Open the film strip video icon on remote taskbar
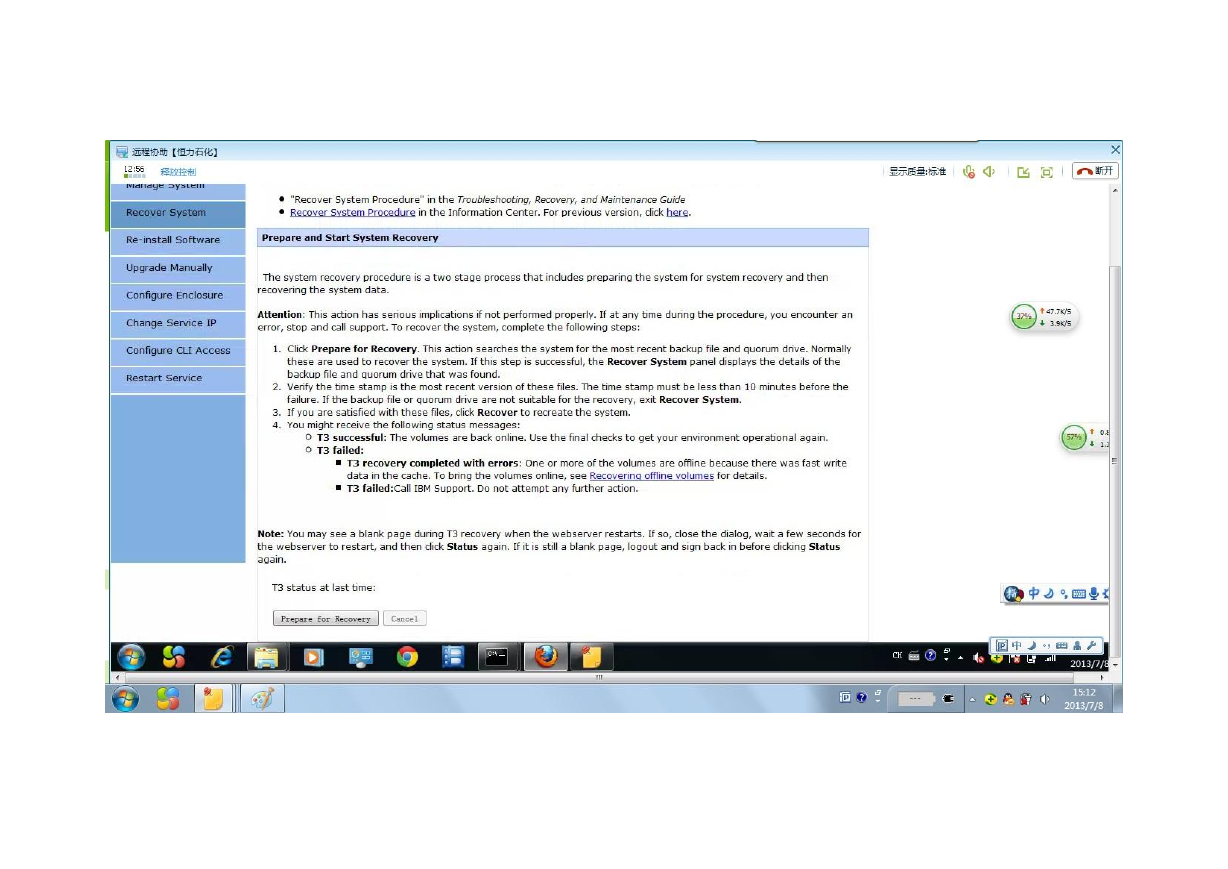Screen dimensions: 1228x869 tap(453, 657)
